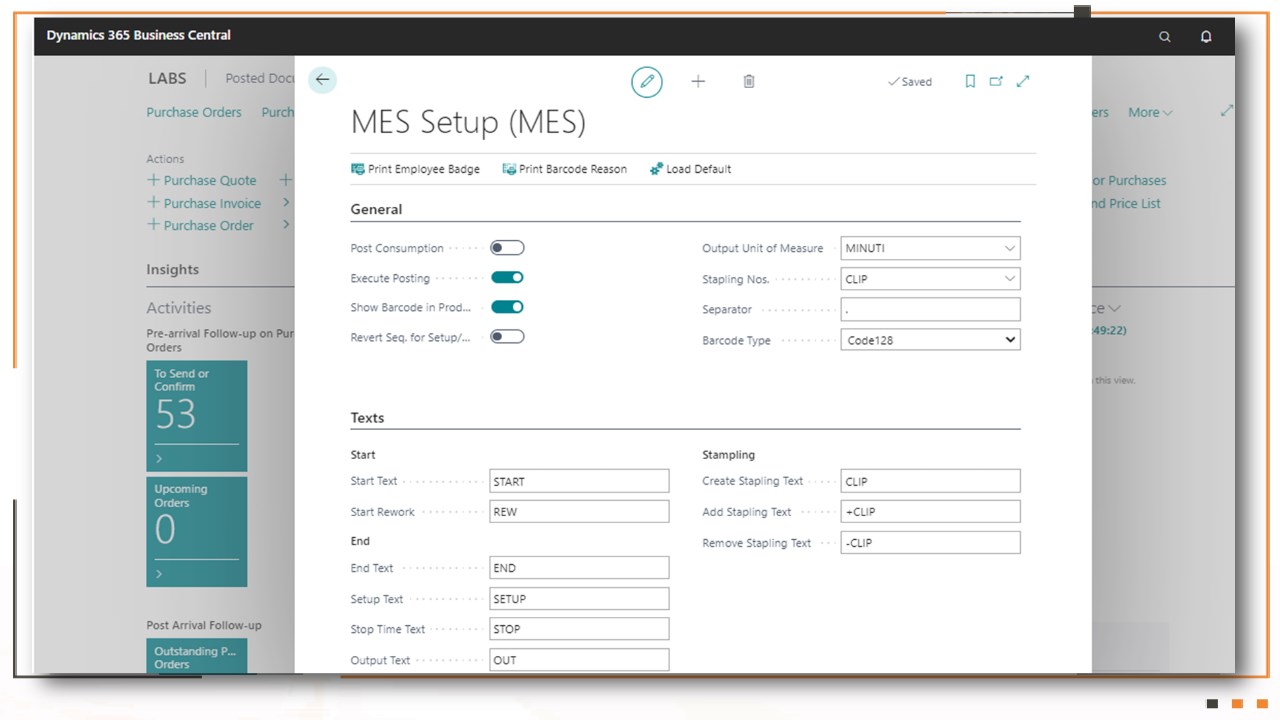Click the chevron on the To Send or Confirm tile
The image size is (1280, 720).
(x=159, y=458)
